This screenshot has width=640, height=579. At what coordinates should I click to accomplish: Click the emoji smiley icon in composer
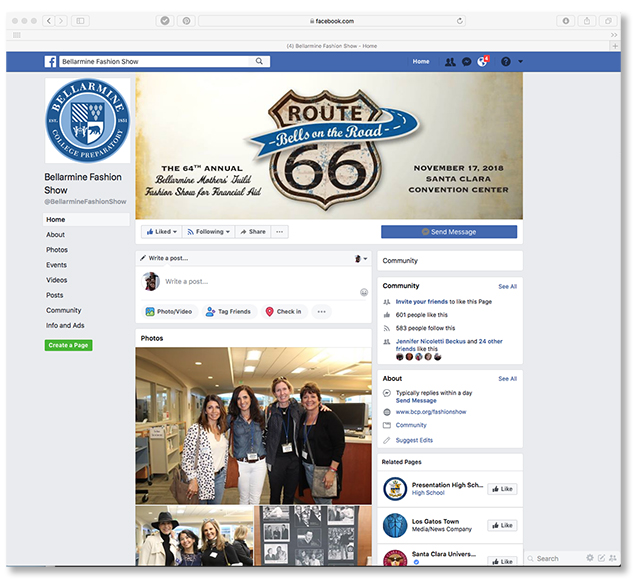(x=364, y=292)
